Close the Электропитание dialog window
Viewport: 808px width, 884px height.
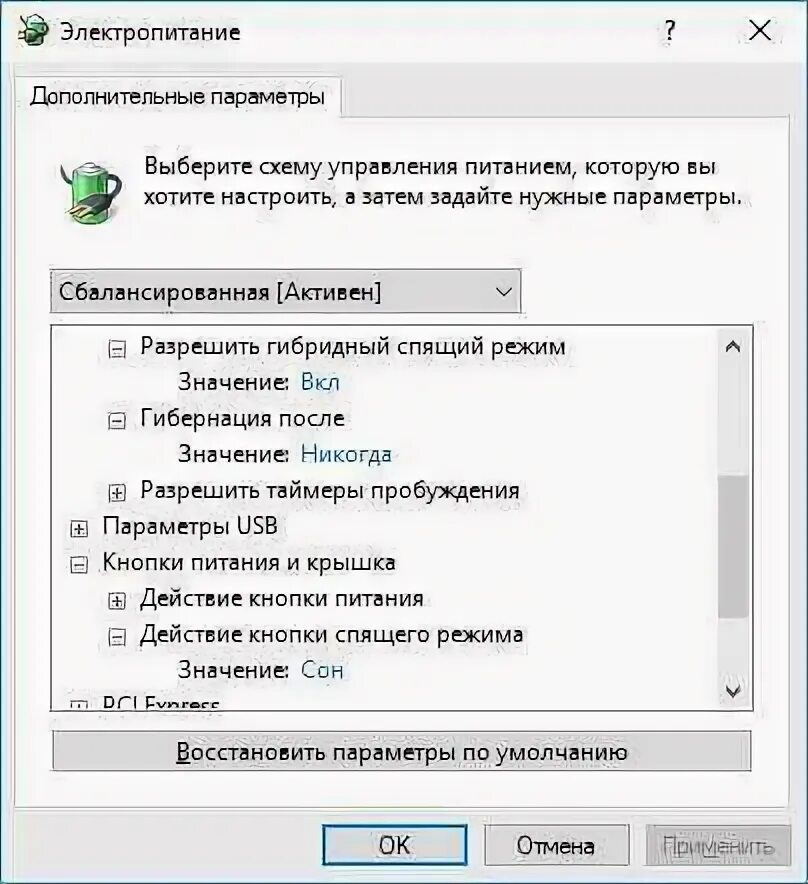760,30
